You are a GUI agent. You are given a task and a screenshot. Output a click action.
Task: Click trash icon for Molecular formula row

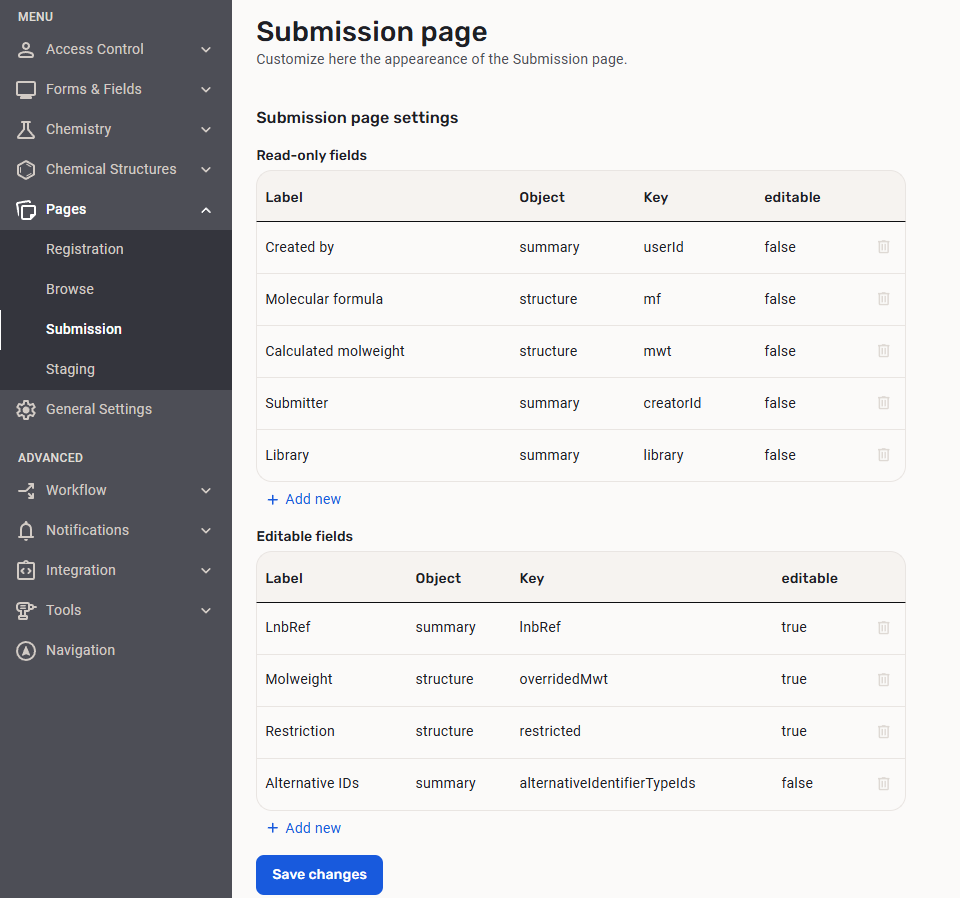point(883,299)
